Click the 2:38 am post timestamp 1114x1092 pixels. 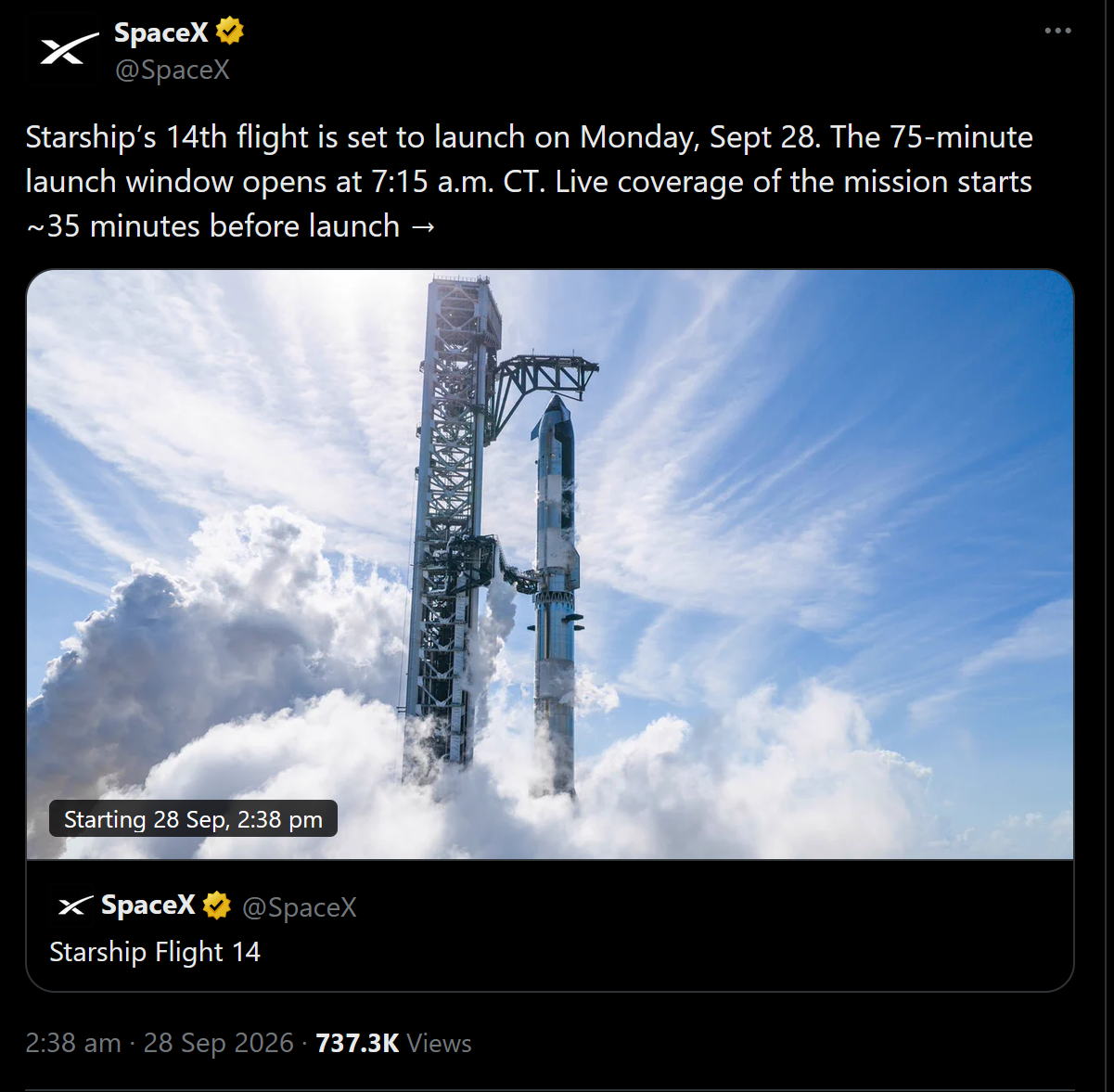(x=73, y=1043)
